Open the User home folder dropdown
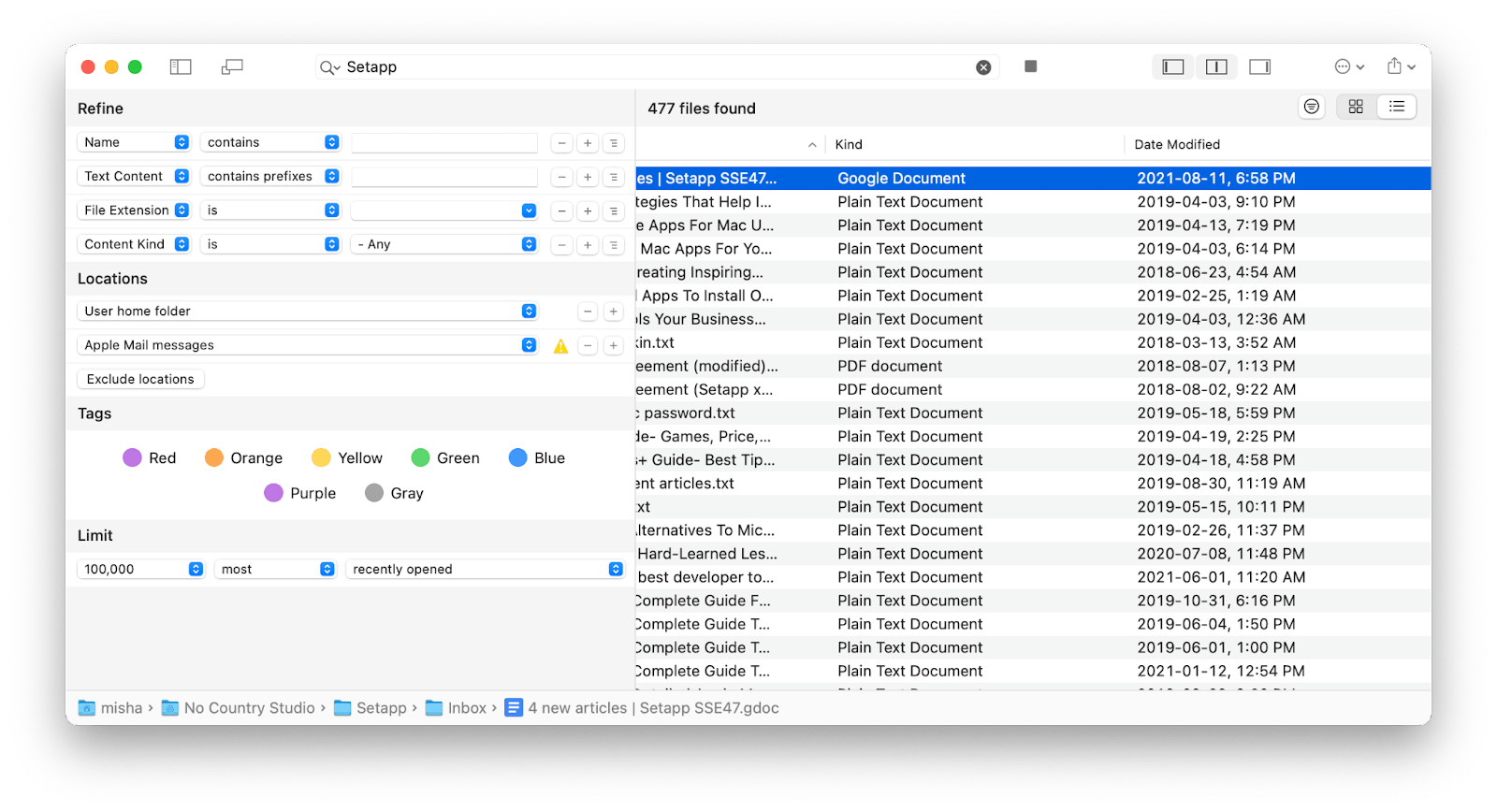 [x=307, y=311]
